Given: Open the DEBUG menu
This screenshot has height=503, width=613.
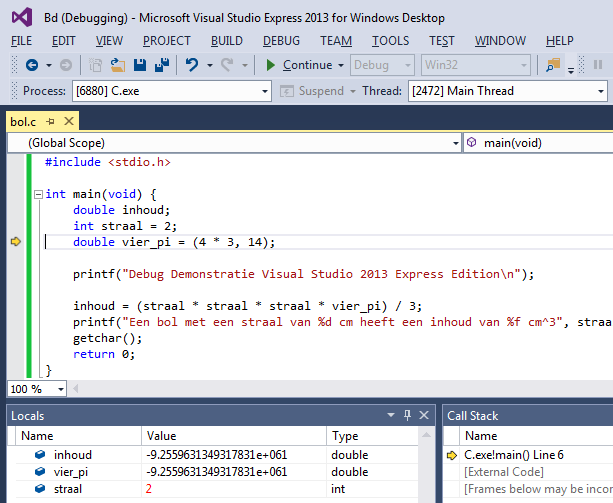Looking at the screenshot, I should (281, 40).
